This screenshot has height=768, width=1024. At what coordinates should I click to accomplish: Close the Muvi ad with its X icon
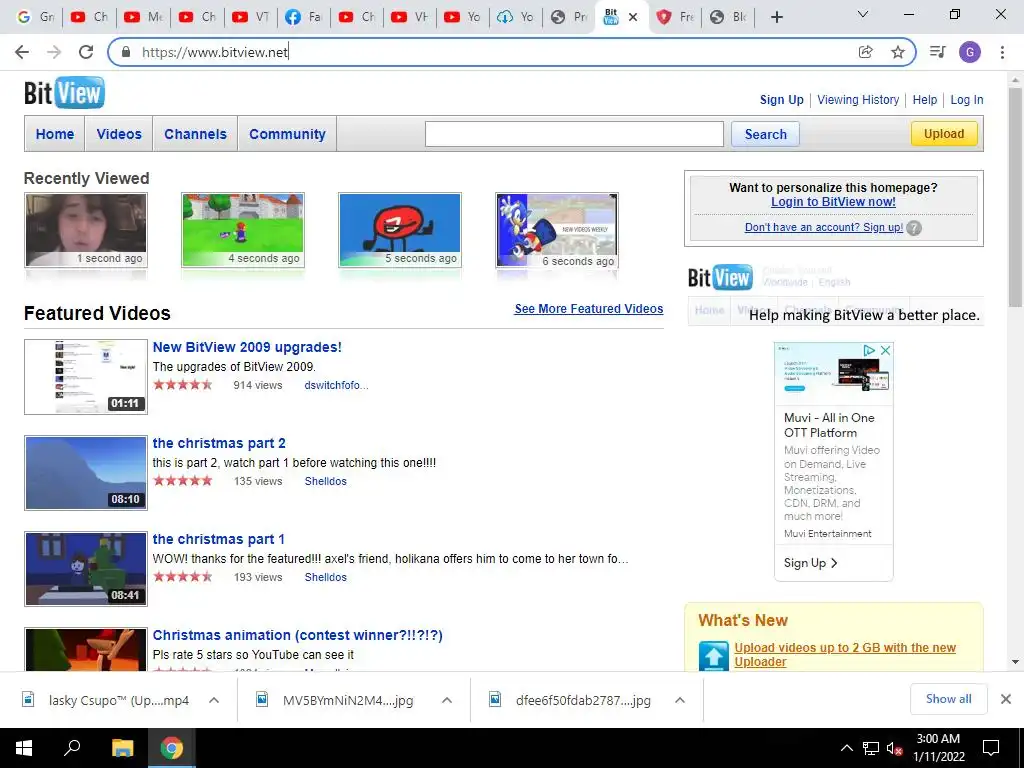(x=885, y=351)
